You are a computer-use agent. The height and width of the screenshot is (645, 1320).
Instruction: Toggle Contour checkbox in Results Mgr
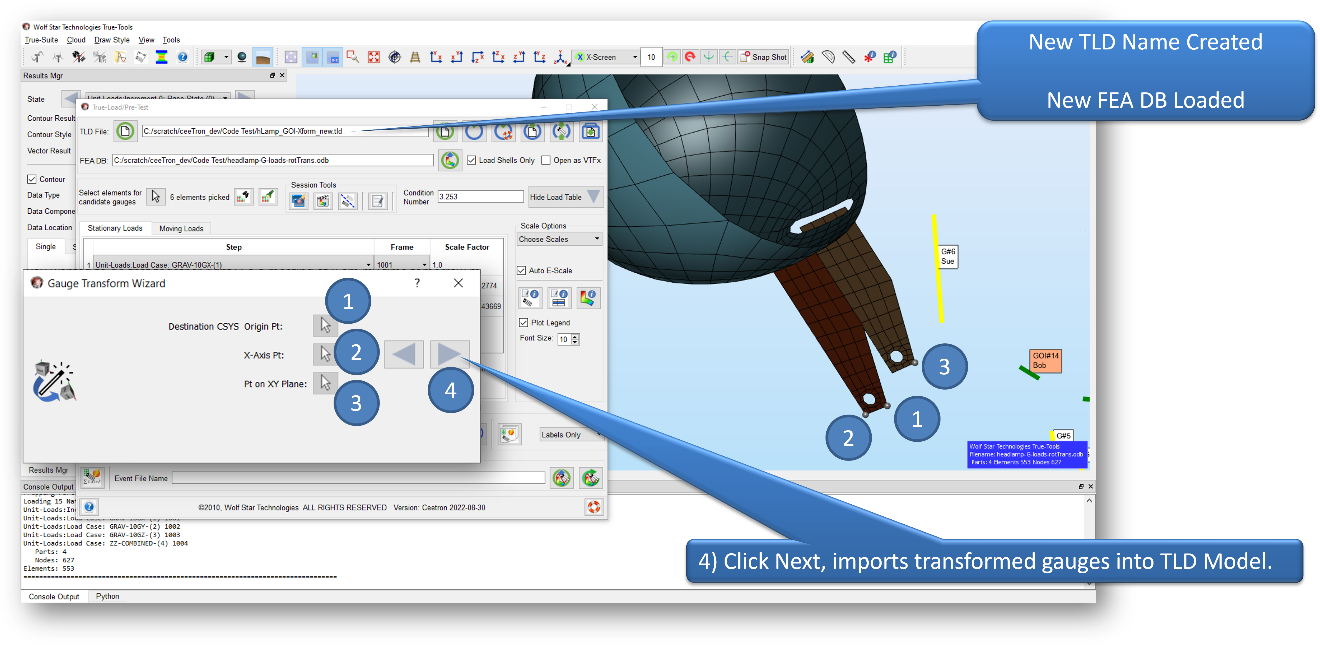point(32,179)
